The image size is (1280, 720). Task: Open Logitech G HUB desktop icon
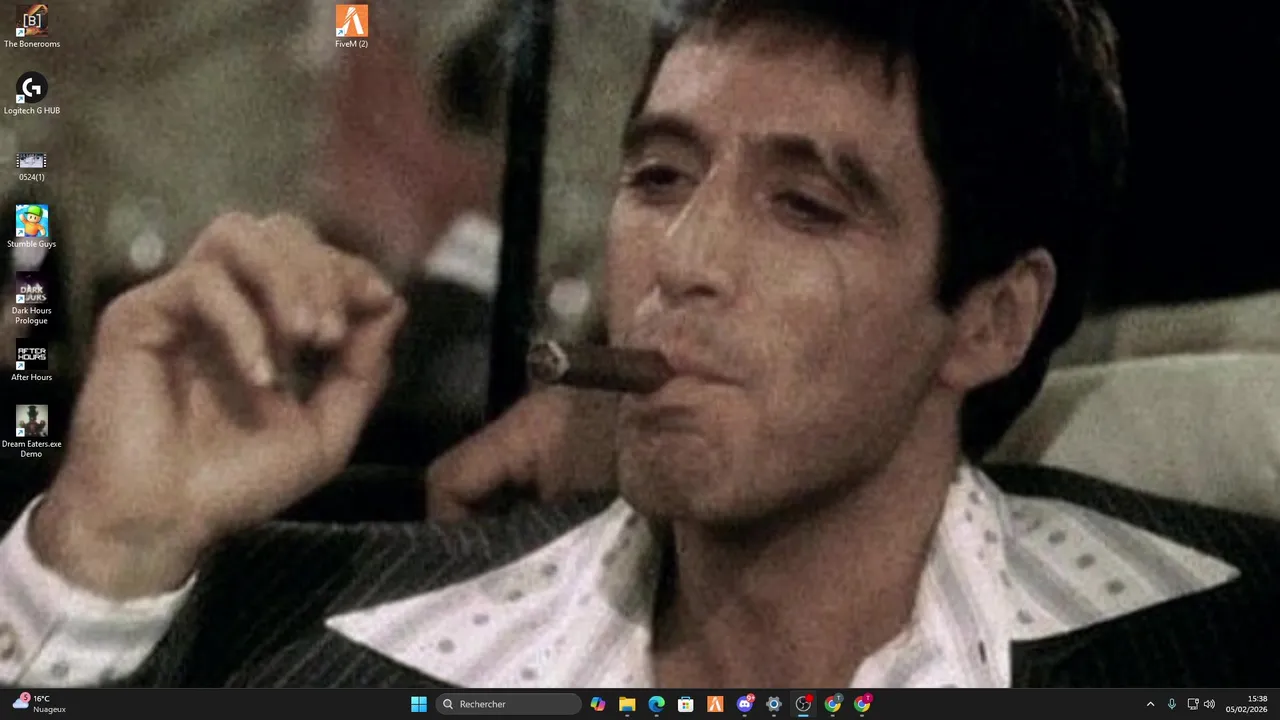point(32,93)
